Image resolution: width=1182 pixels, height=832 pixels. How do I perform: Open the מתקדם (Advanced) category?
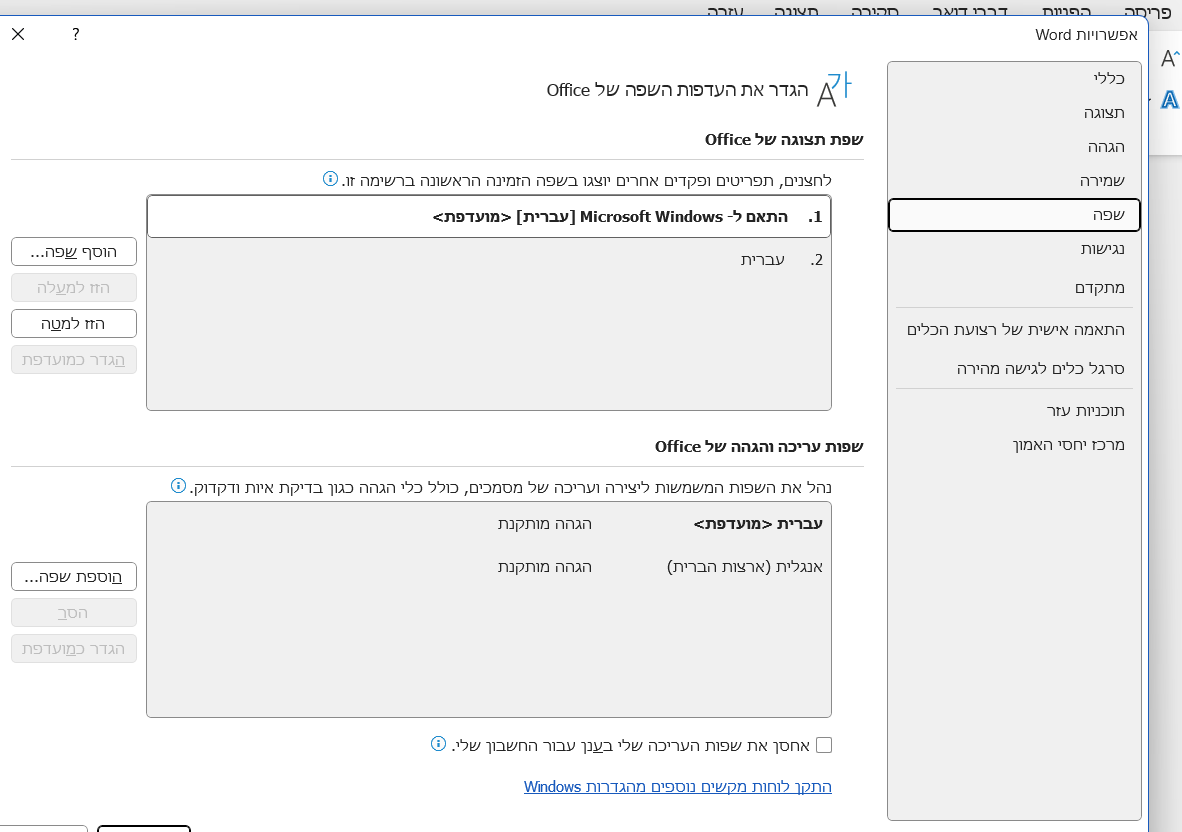tap(1100, 288)
